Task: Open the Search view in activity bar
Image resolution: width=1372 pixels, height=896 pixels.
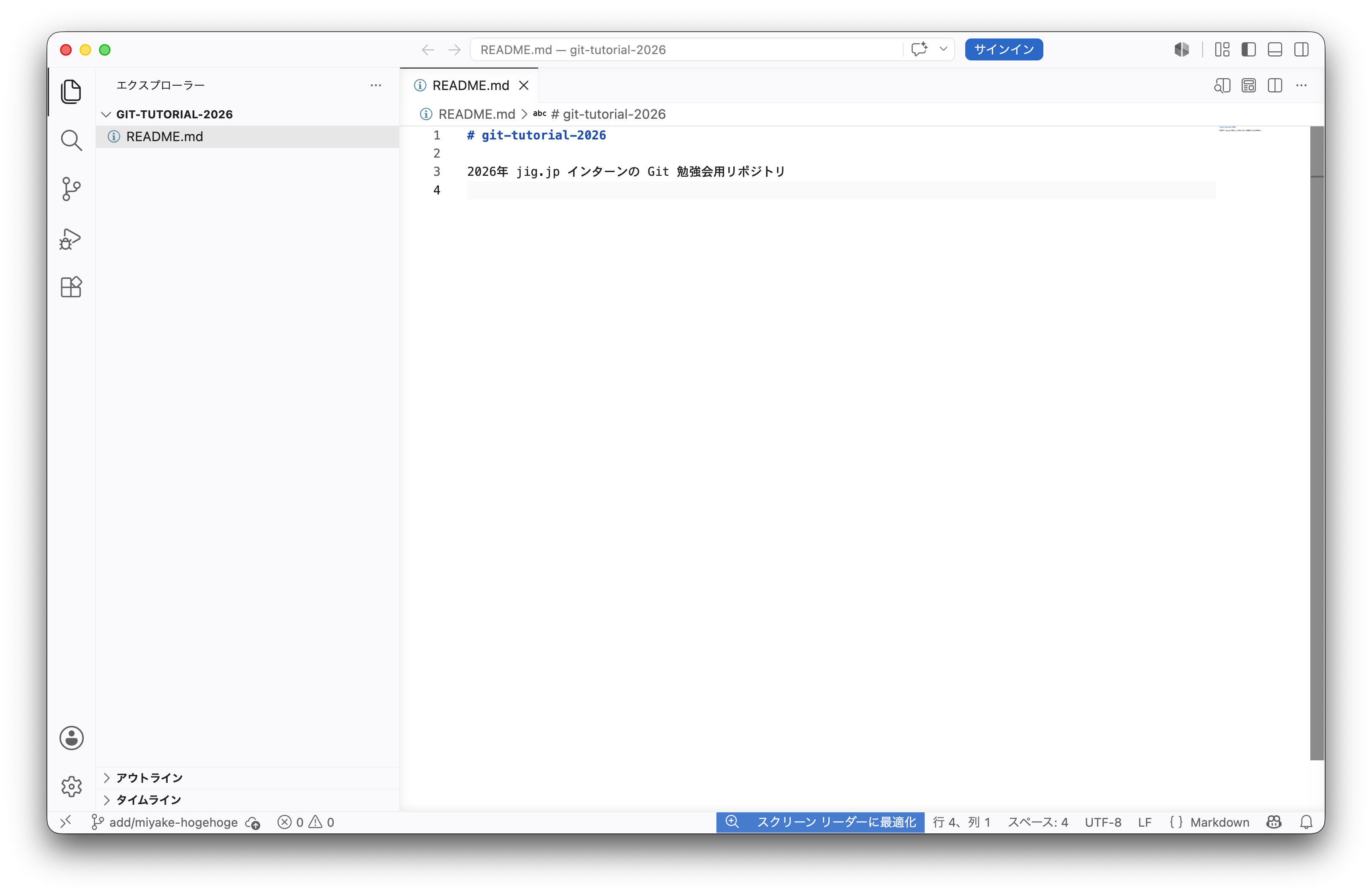Action: [x=71, y=140]
